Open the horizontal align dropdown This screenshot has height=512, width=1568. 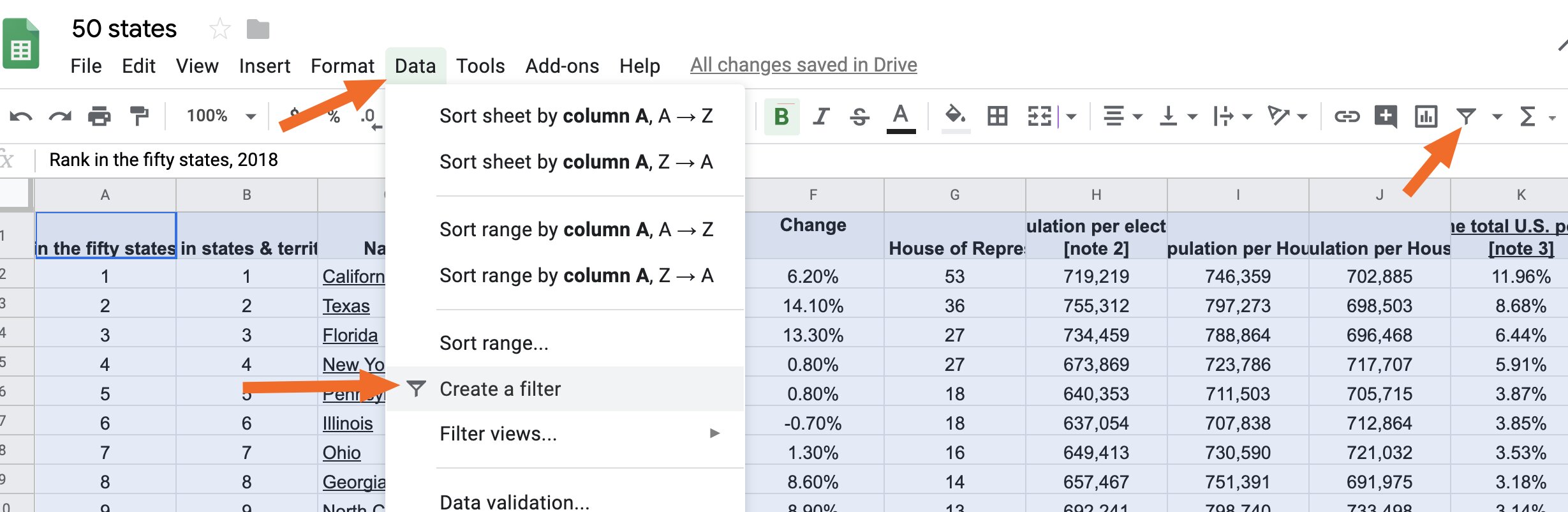point(1122,116)
